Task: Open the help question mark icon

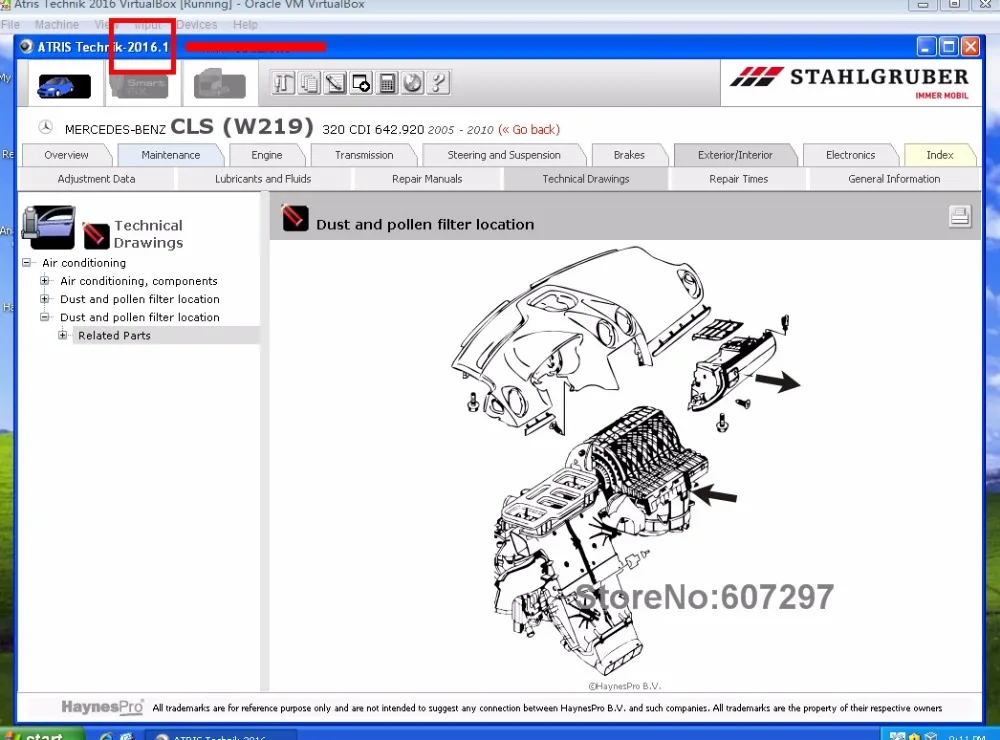Action: click(438, 83)
